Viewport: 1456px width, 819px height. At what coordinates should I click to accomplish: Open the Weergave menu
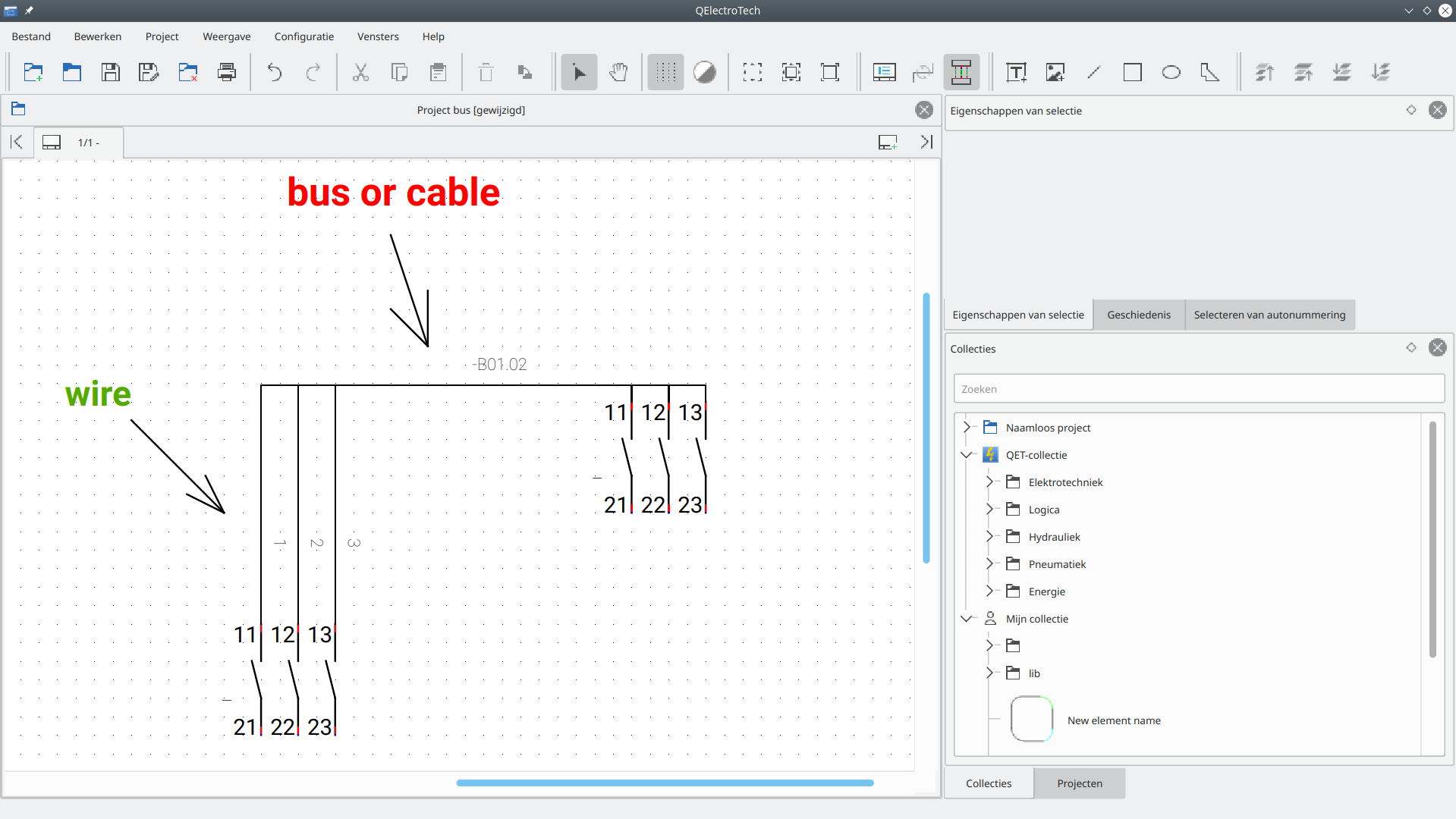pyautogui.click(x=226, y=36)
